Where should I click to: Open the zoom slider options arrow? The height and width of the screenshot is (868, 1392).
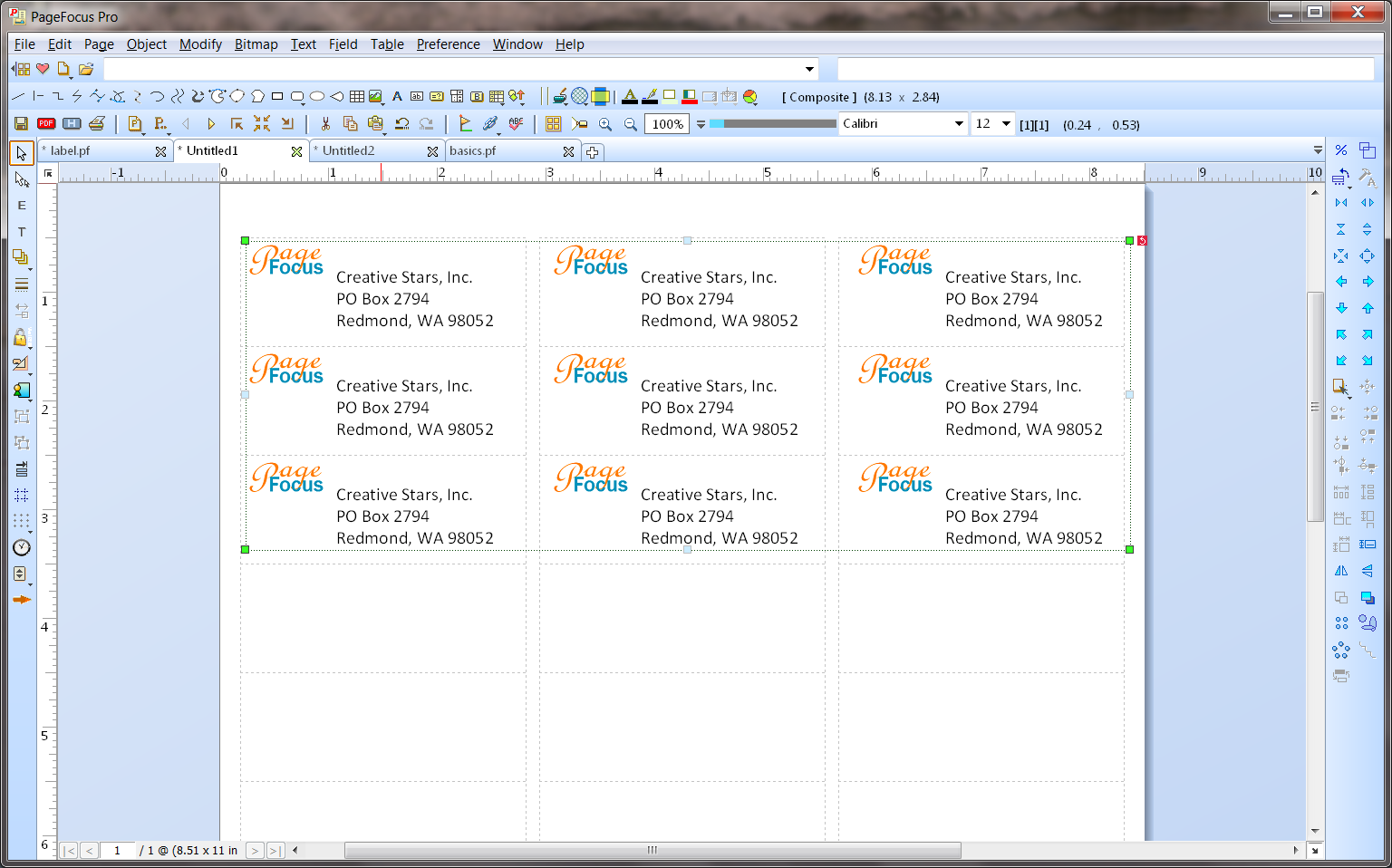point(701,124)
